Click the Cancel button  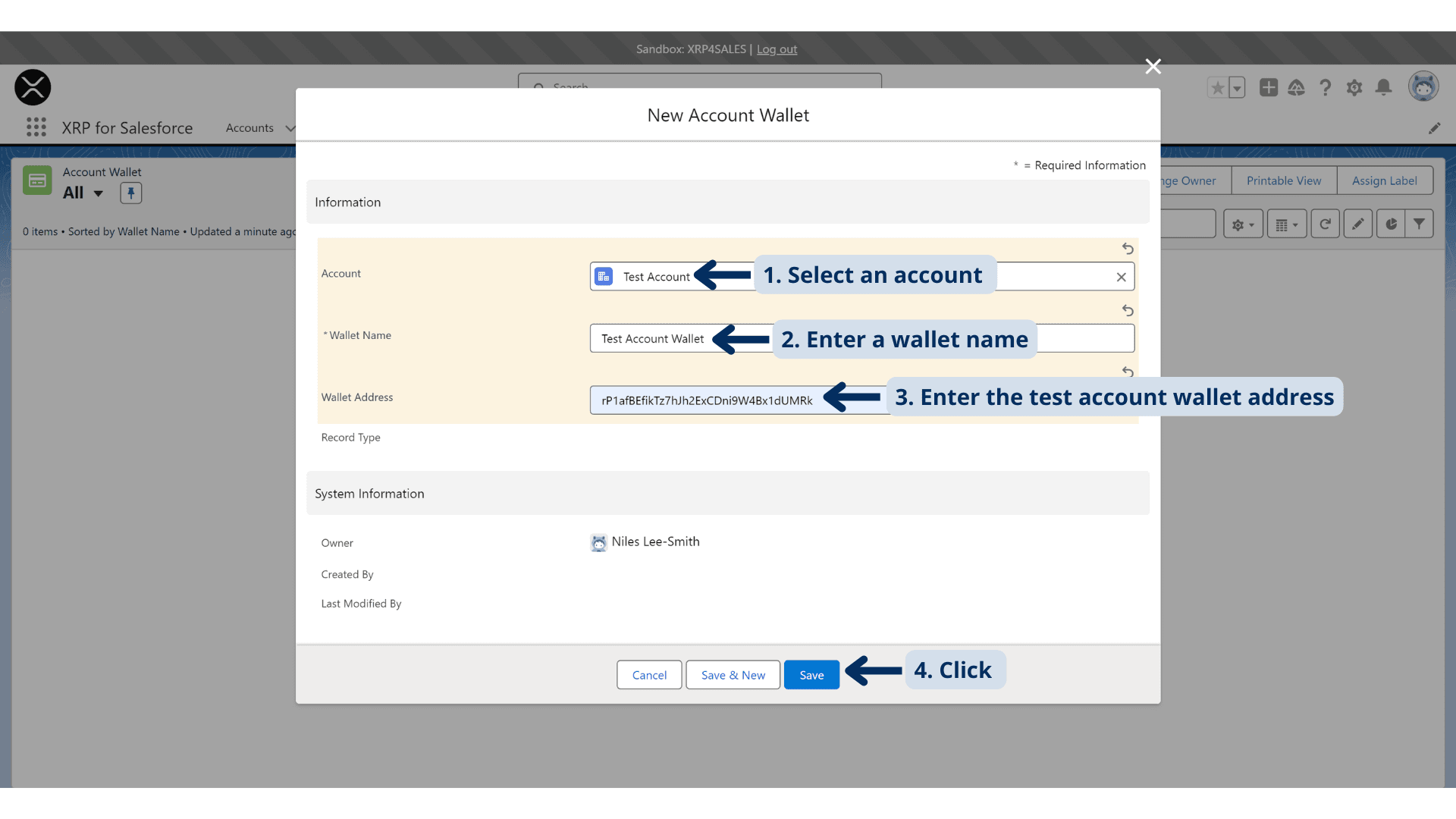[x=649, y=675]
